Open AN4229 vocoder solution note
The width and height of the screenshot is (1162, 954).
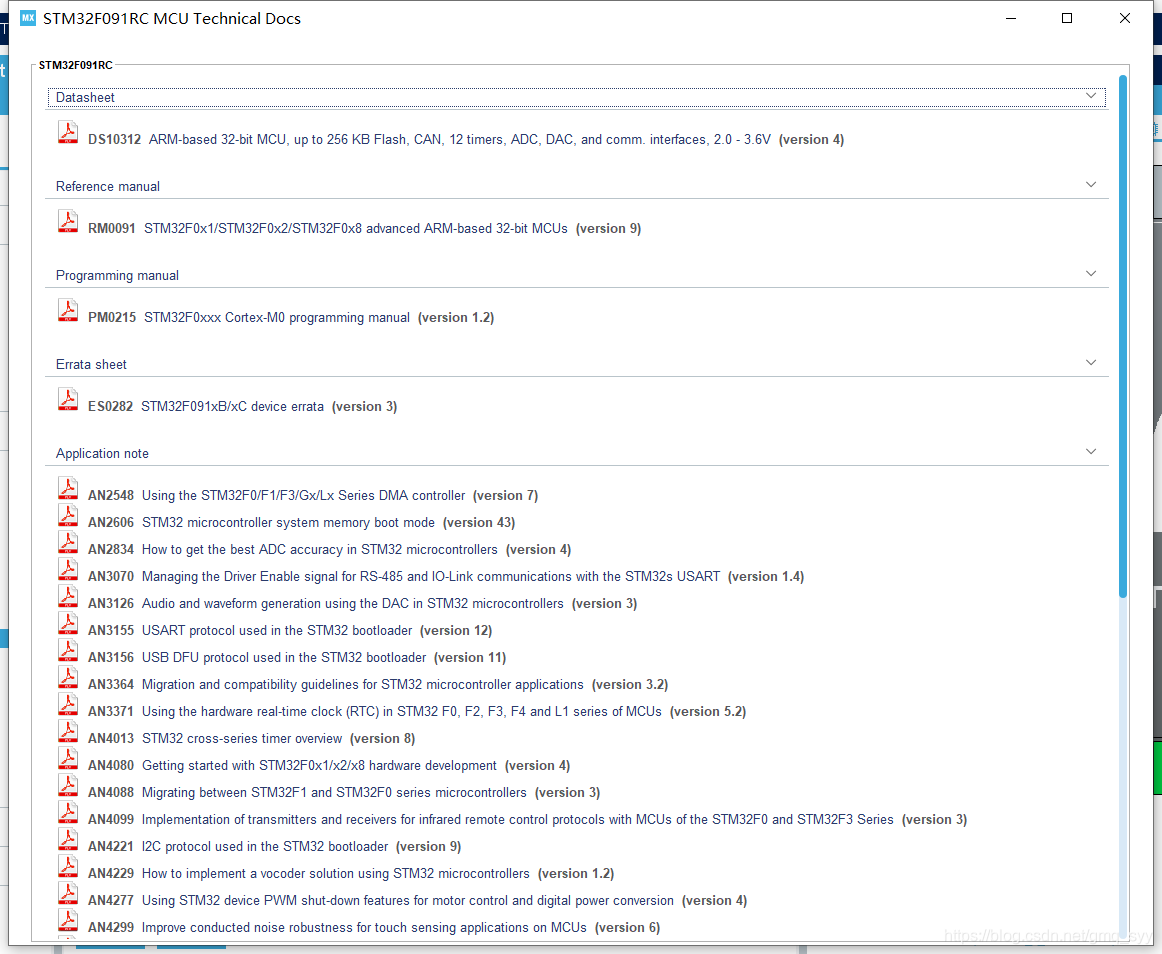click(351, 874)
